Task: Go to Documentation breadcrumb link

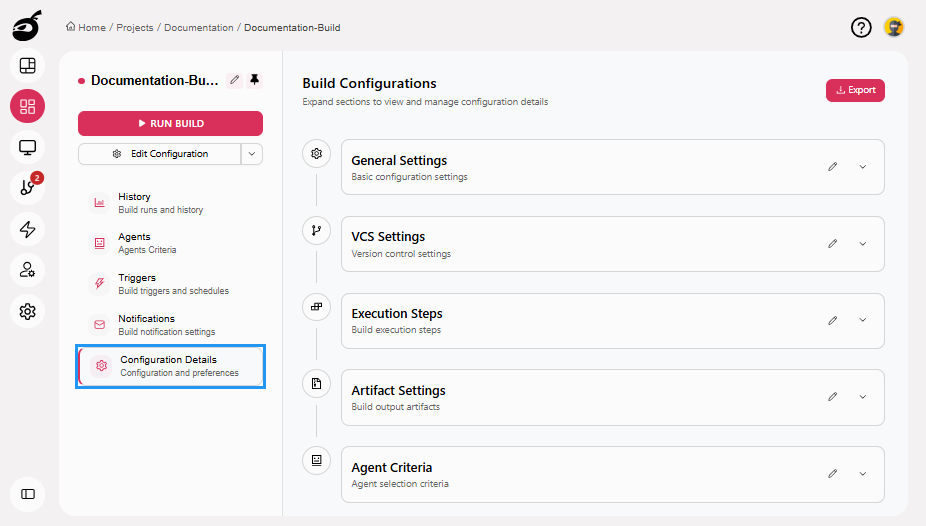Action: (198, 28)
